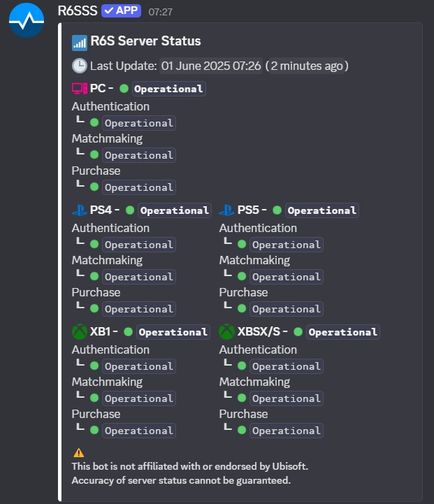Click the R6S Server Status embed title

[146, 41]
